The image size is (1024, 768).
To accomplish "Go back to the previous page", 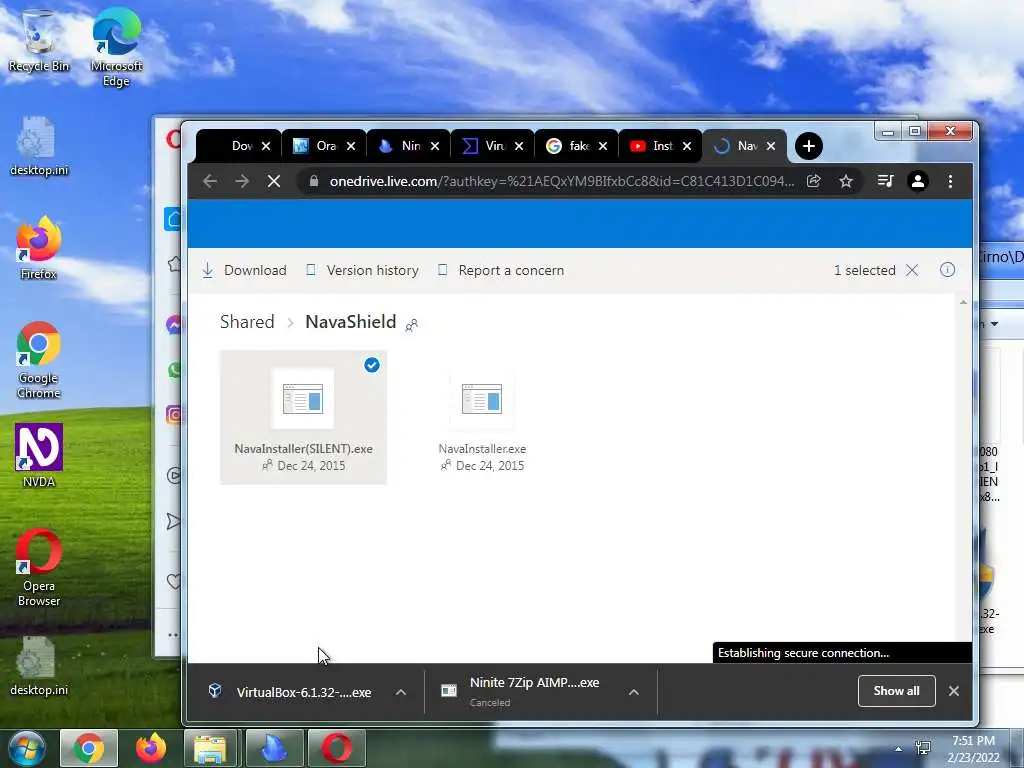I will tap(210, 181).
